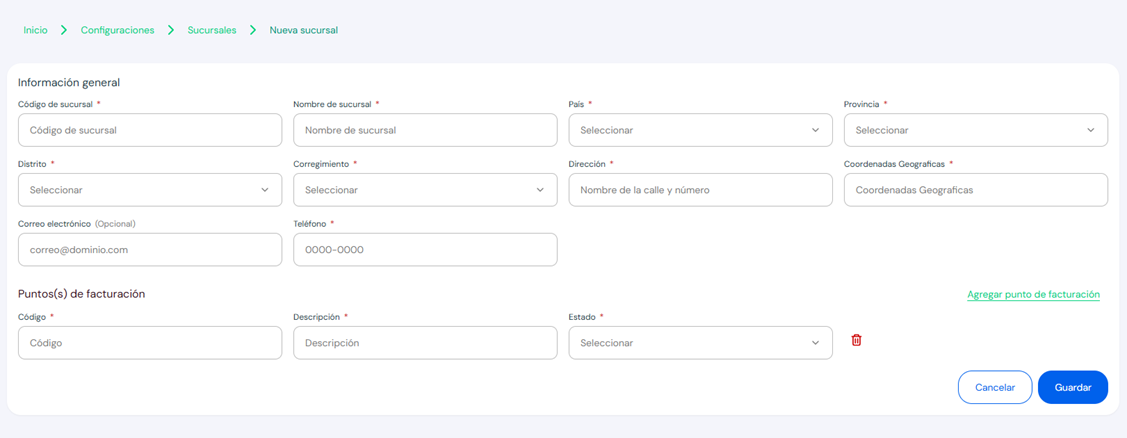Viewport: 1127px width, 438px height.
Task: Focus the billing point Código field
Action: pos(150,343)
